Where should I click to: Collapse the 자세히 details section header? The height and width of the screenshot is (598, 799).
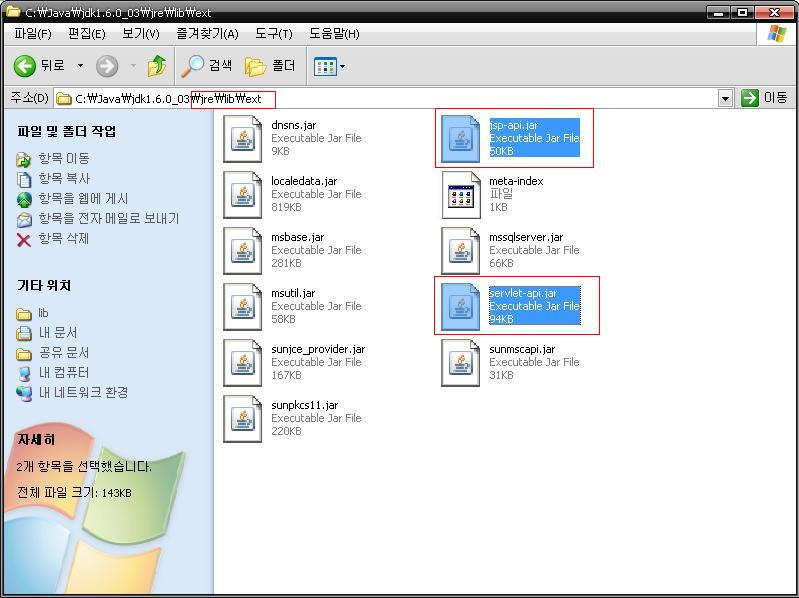coord(36,439)
